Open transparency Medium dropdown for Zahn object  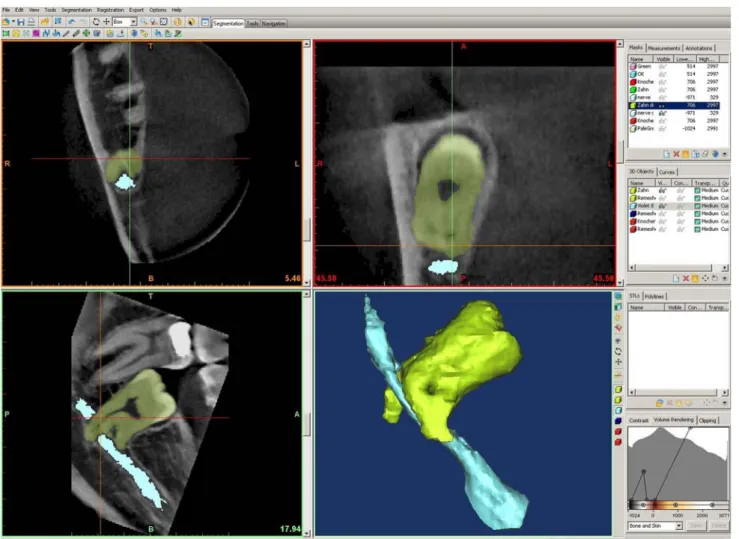[706, 190]
